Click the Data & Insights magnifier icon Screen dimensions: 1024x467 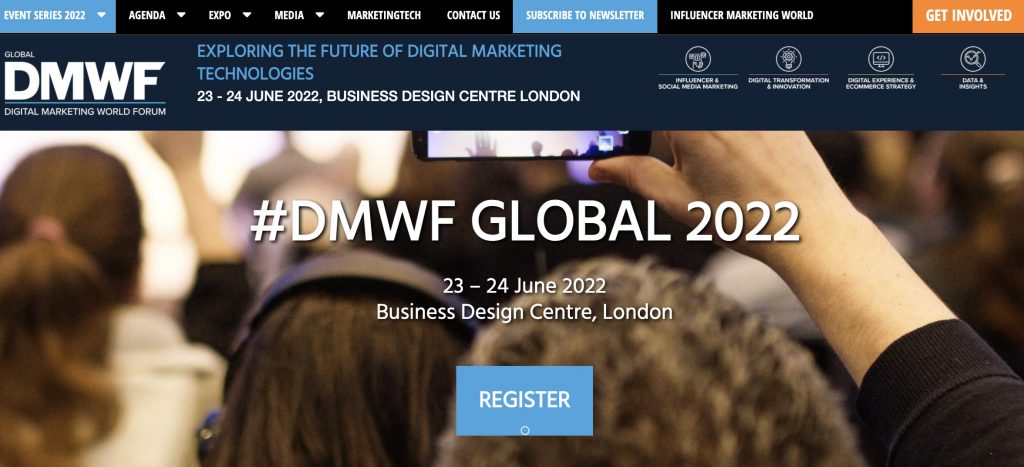972,59
